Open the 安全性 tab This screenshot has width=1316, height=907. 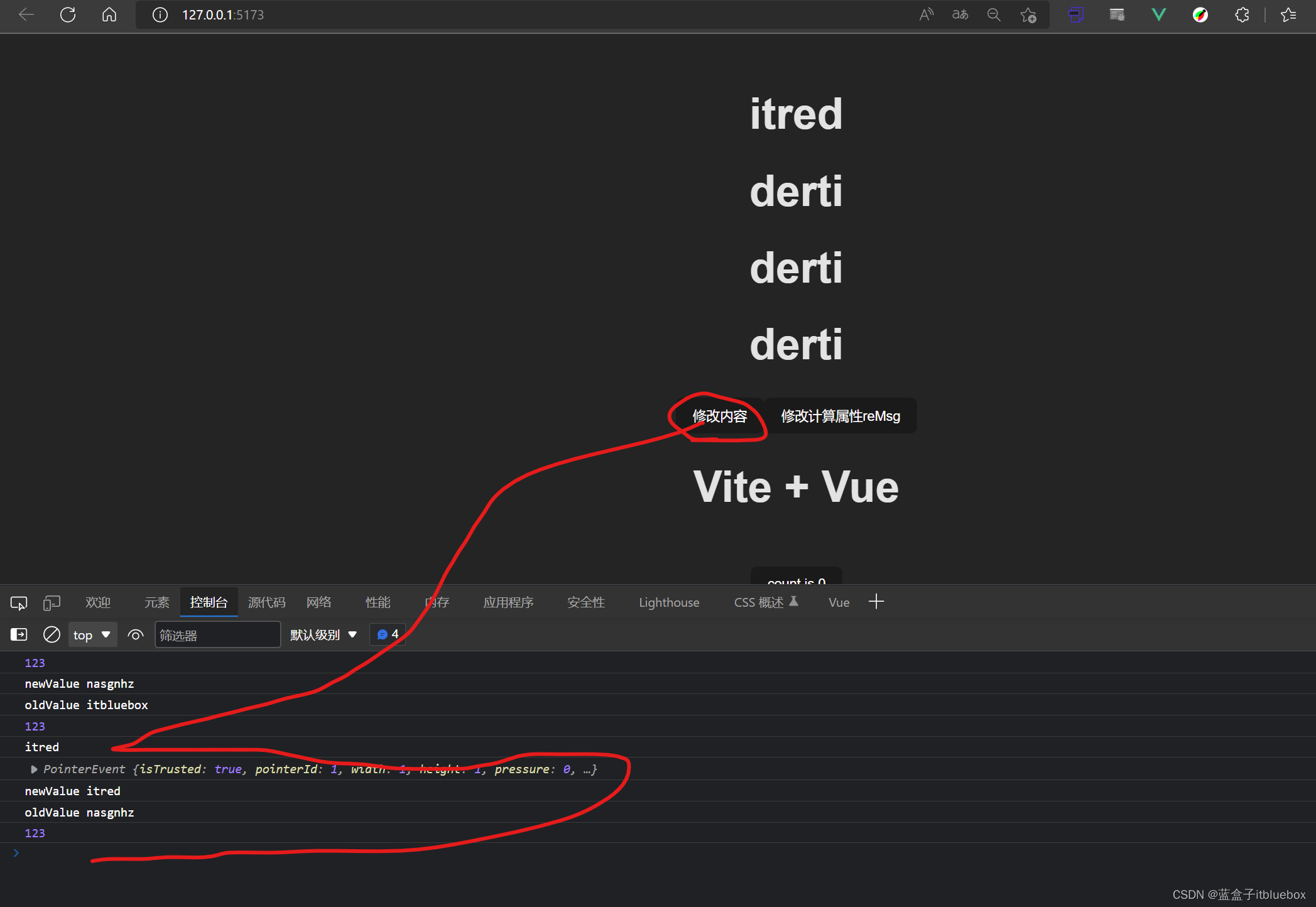click(x=586, y=602)
